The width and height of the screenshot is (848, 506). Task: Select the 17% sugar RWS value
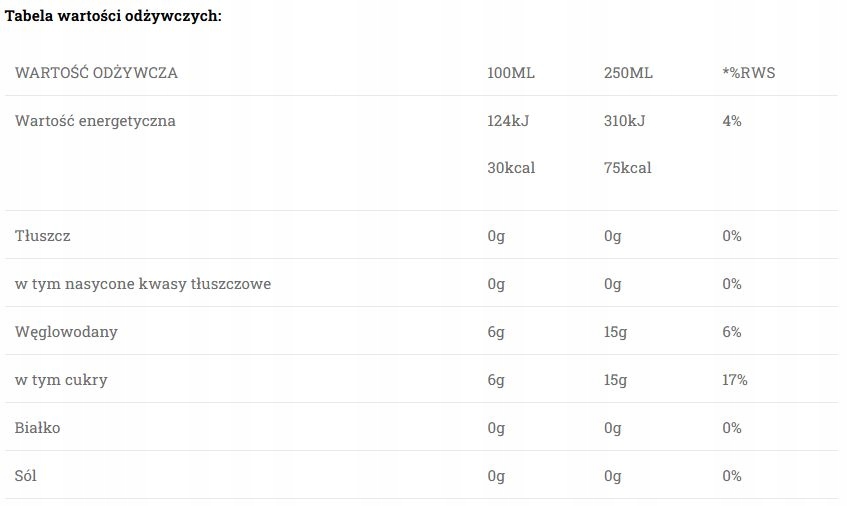click(734, 380)
